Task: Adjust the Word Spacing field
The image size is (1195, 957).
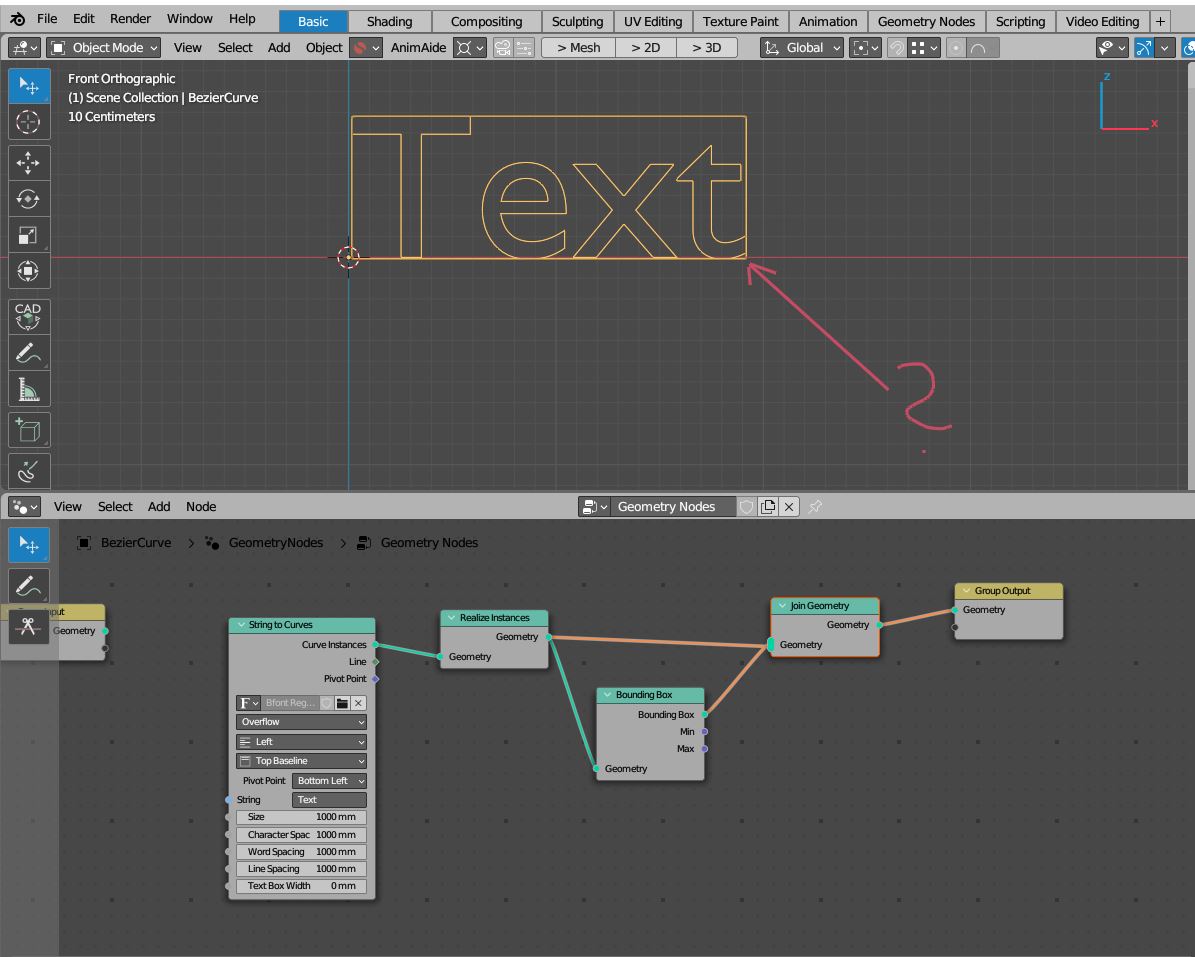Action: click(x=301, y=852)
